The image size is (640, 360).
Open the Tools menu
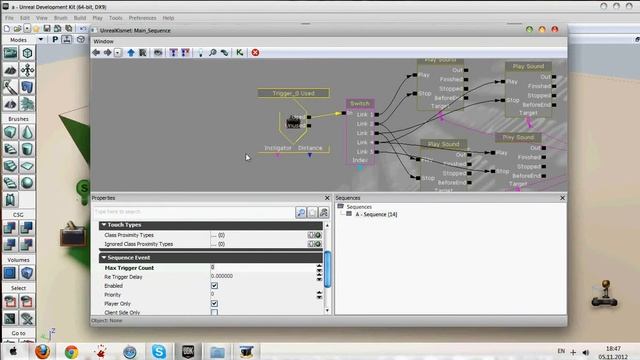[x=116, y=18]
